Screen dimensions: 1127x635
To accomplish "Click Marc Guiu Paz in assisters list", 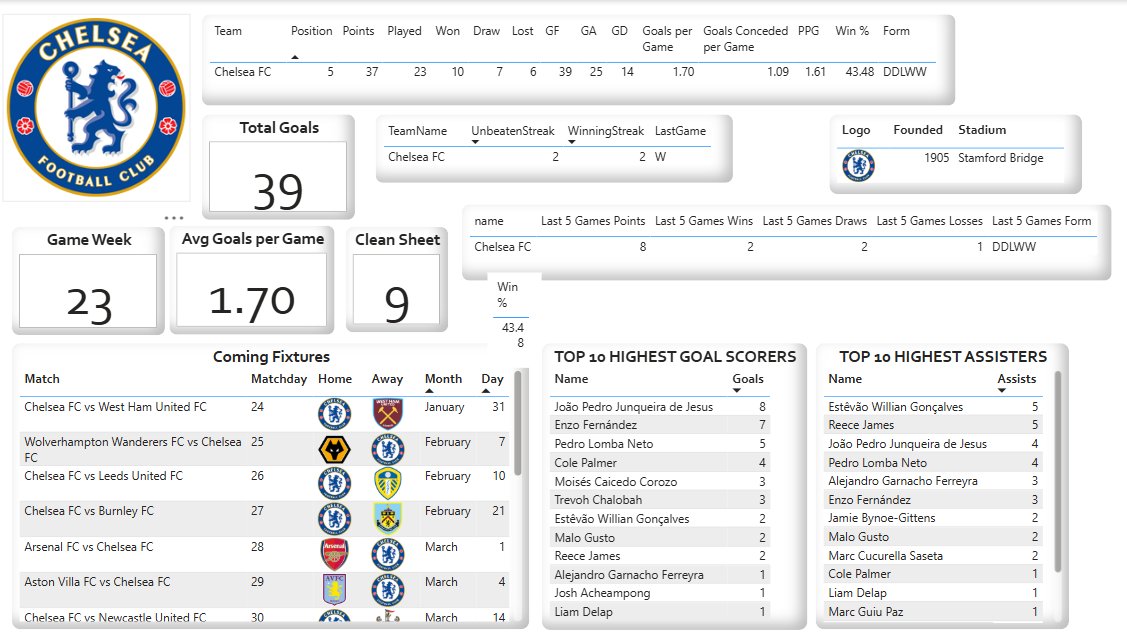I will [x=865, y=612].
